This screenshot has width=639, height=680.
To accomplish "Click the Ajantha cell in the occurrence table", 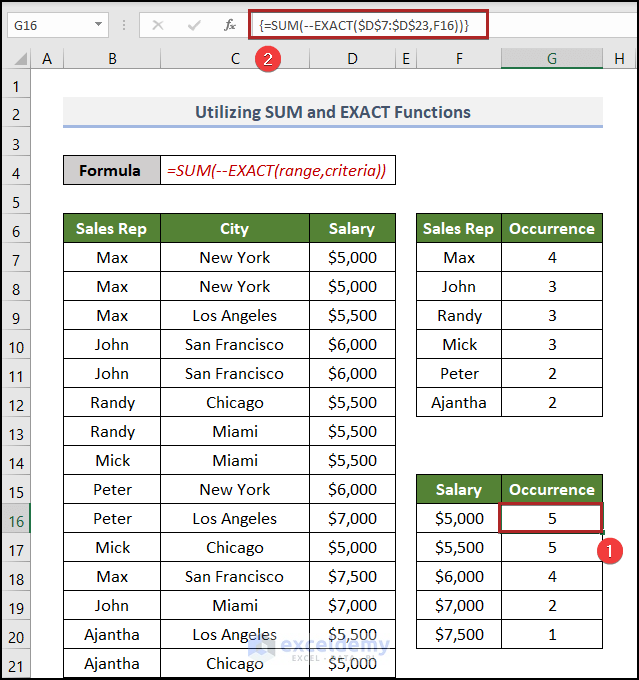I will pos(459,403).
